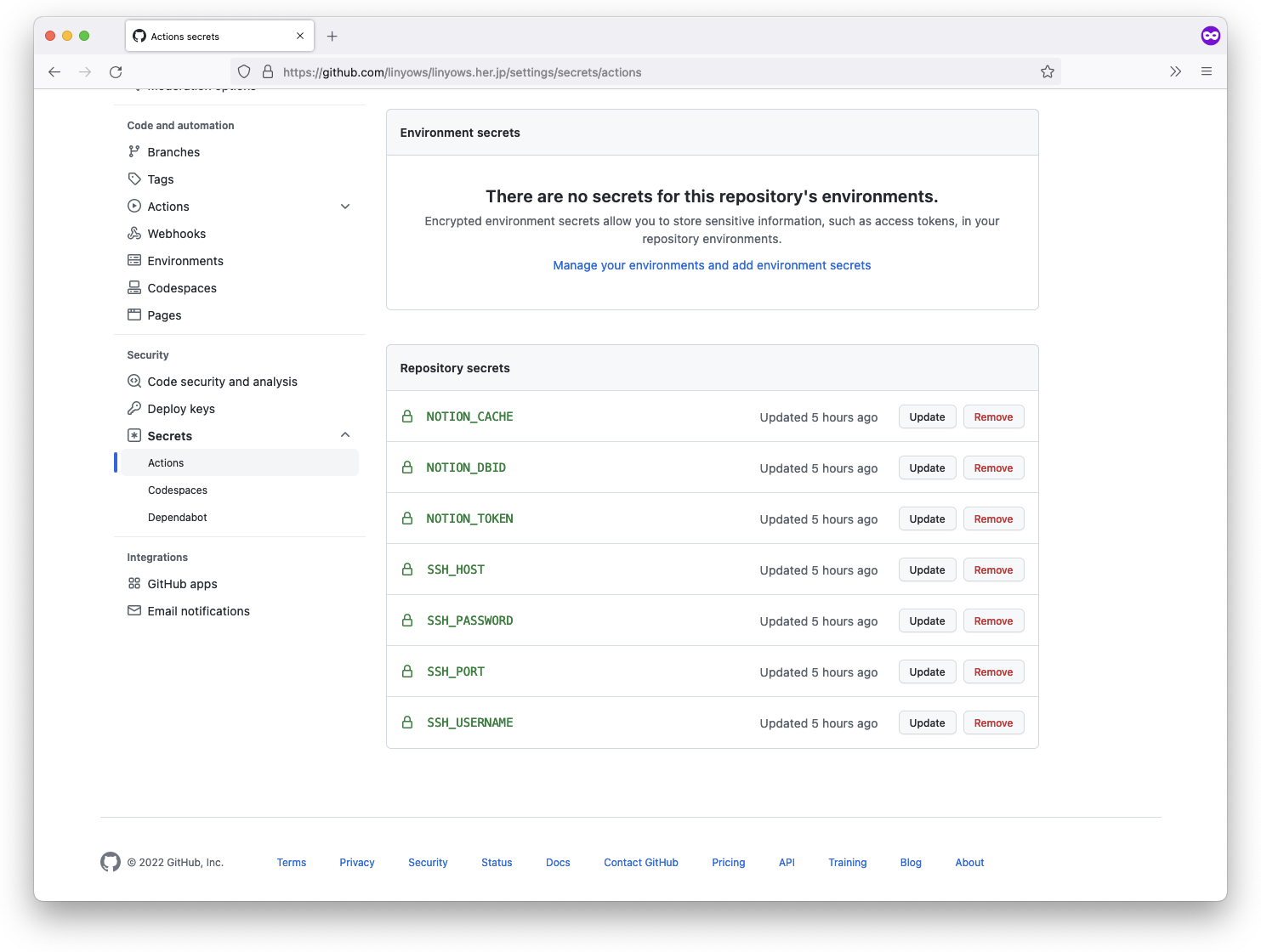This screenshot has height=952, width=1261.
Task: Click the Branches icon in sidebar
Action: 134,151
